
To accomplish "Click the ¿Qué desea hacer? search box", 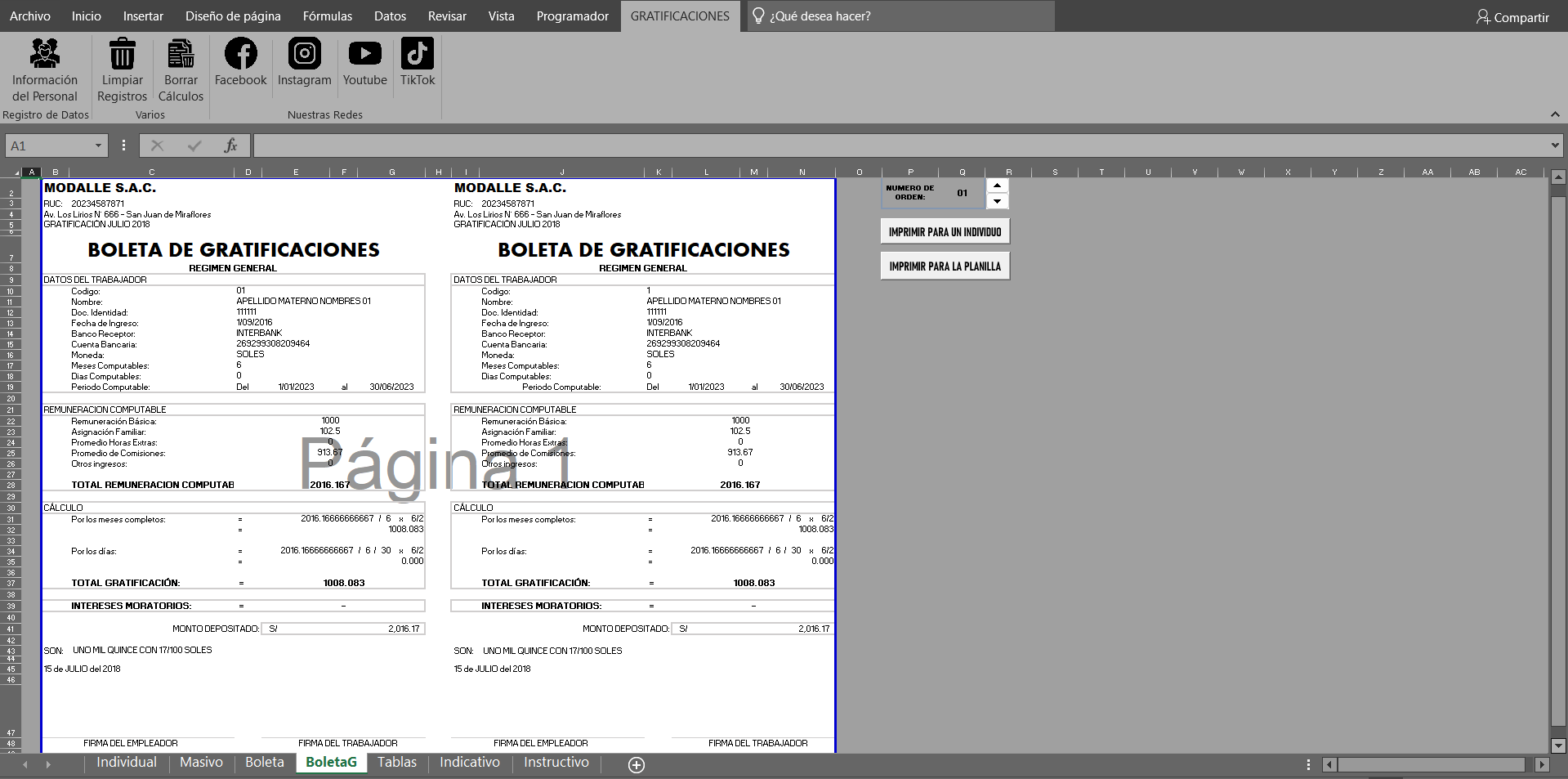I will point(900,16).
